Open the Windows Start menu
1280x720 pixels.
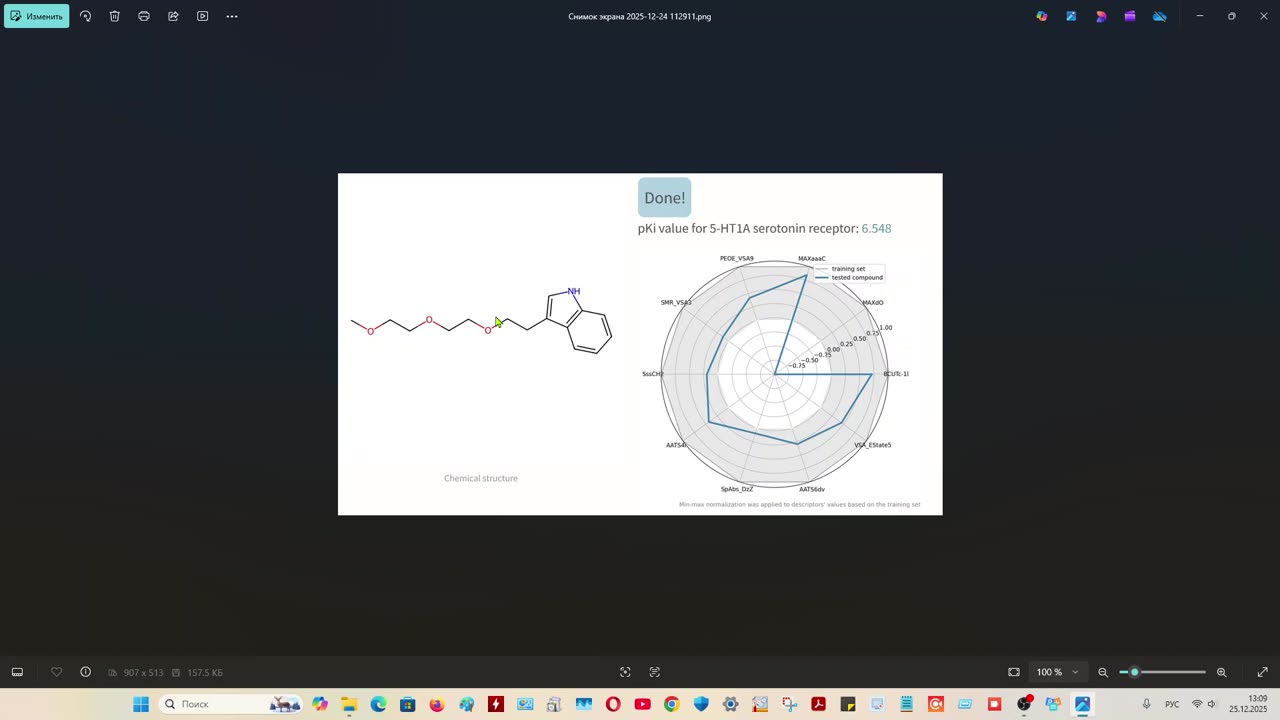141,704
